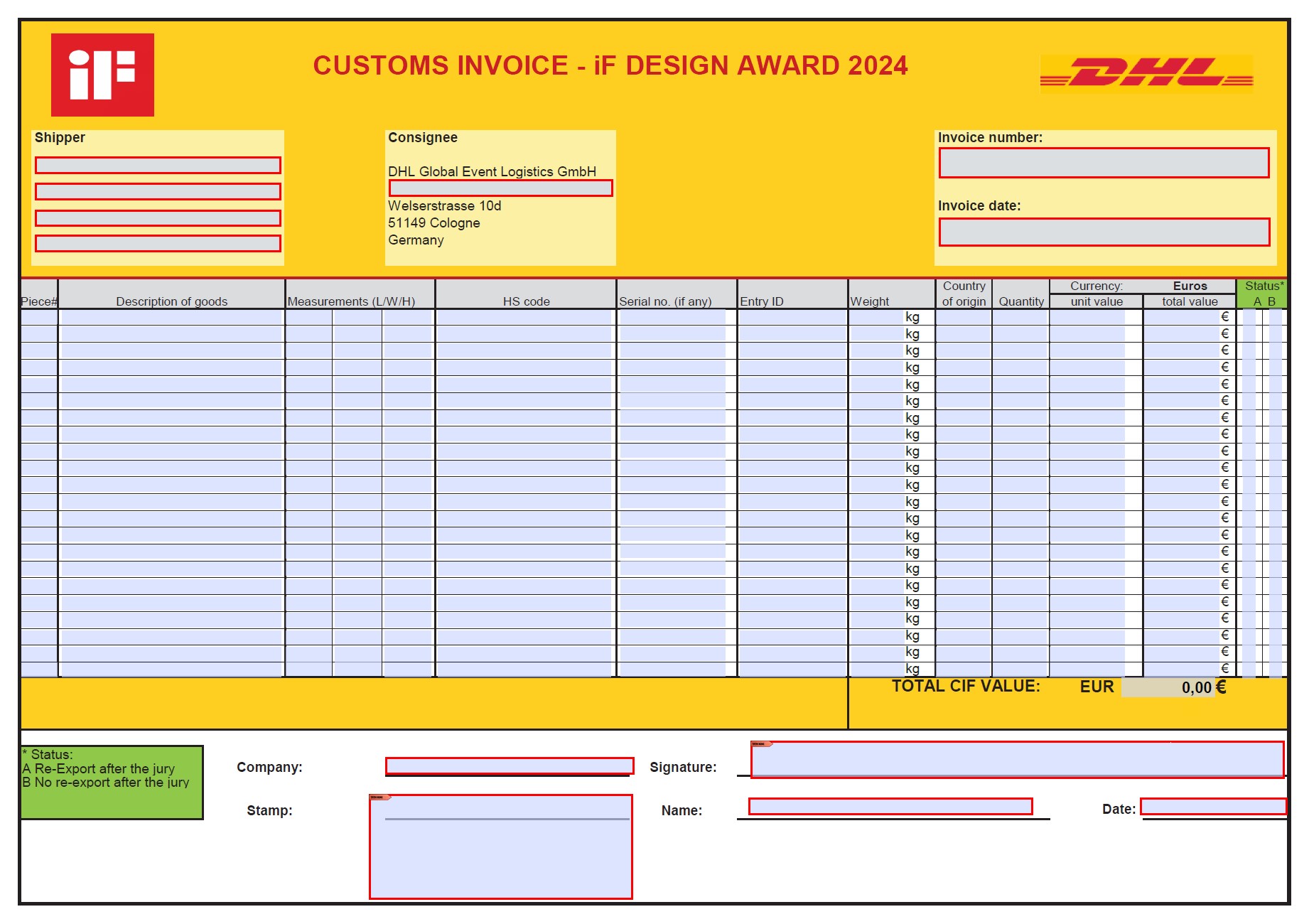Screen dimensions: 1309x924
Task: Select the Date field beside Name
Action: 1213,806
